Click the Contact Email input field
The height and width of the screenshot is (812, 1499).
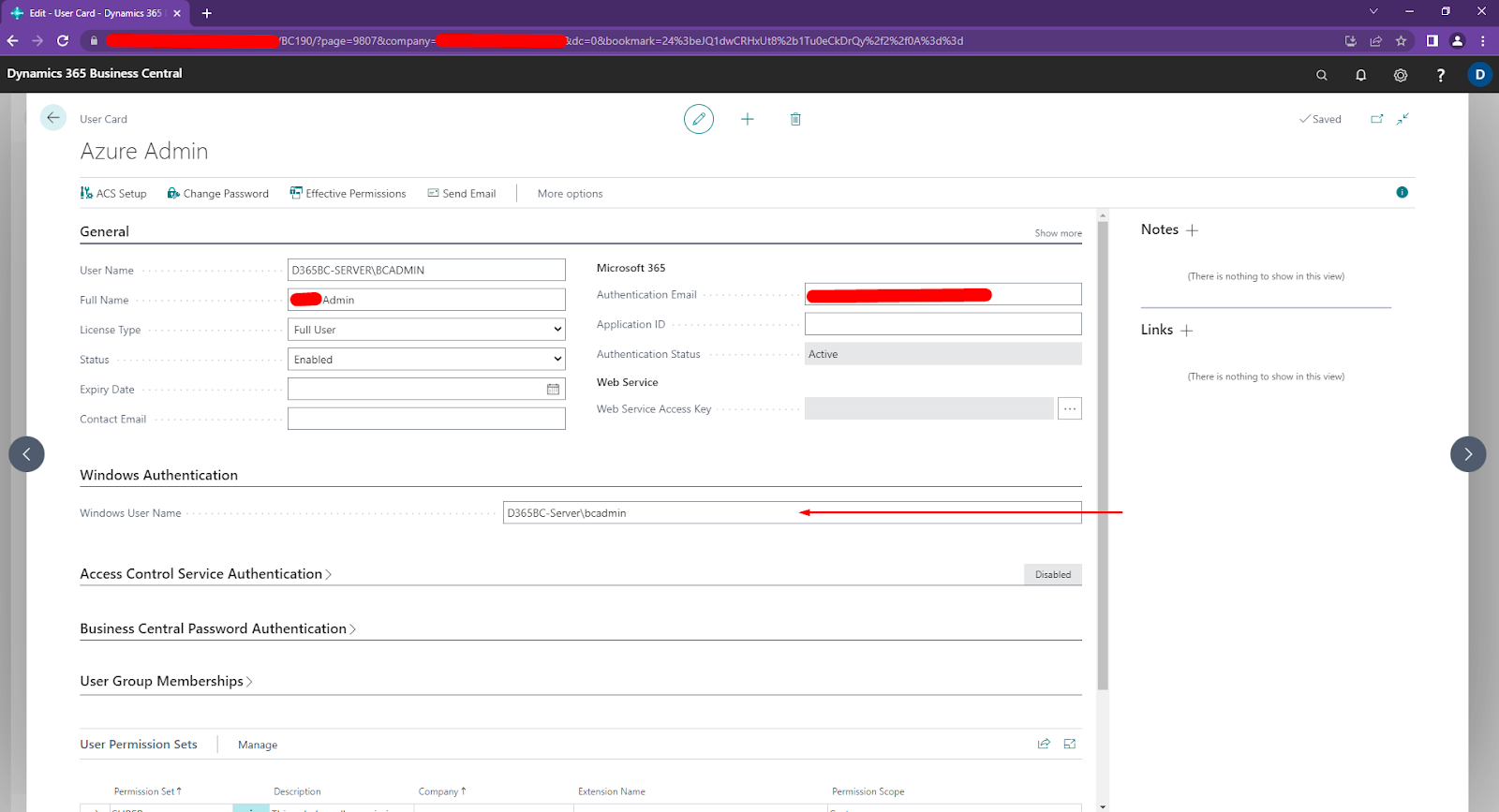click(426, 419)
